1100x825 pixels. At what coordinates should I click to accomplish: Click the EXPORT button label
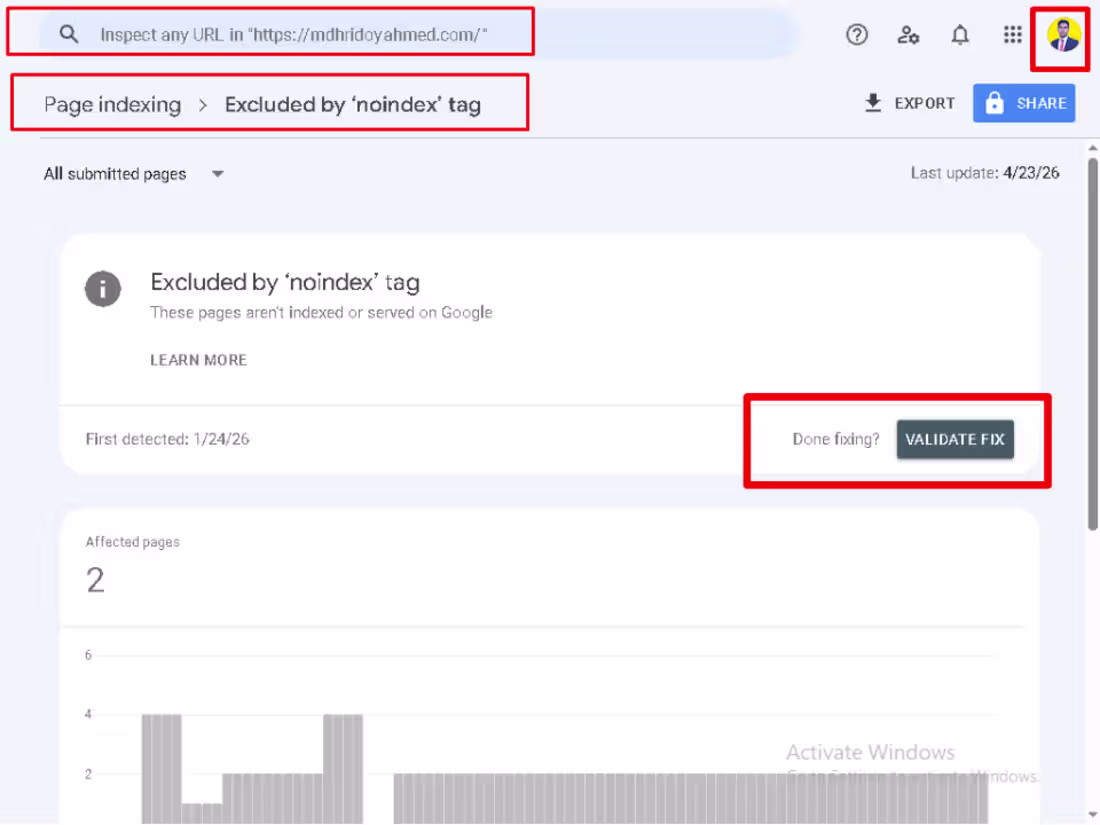point(925,103)
